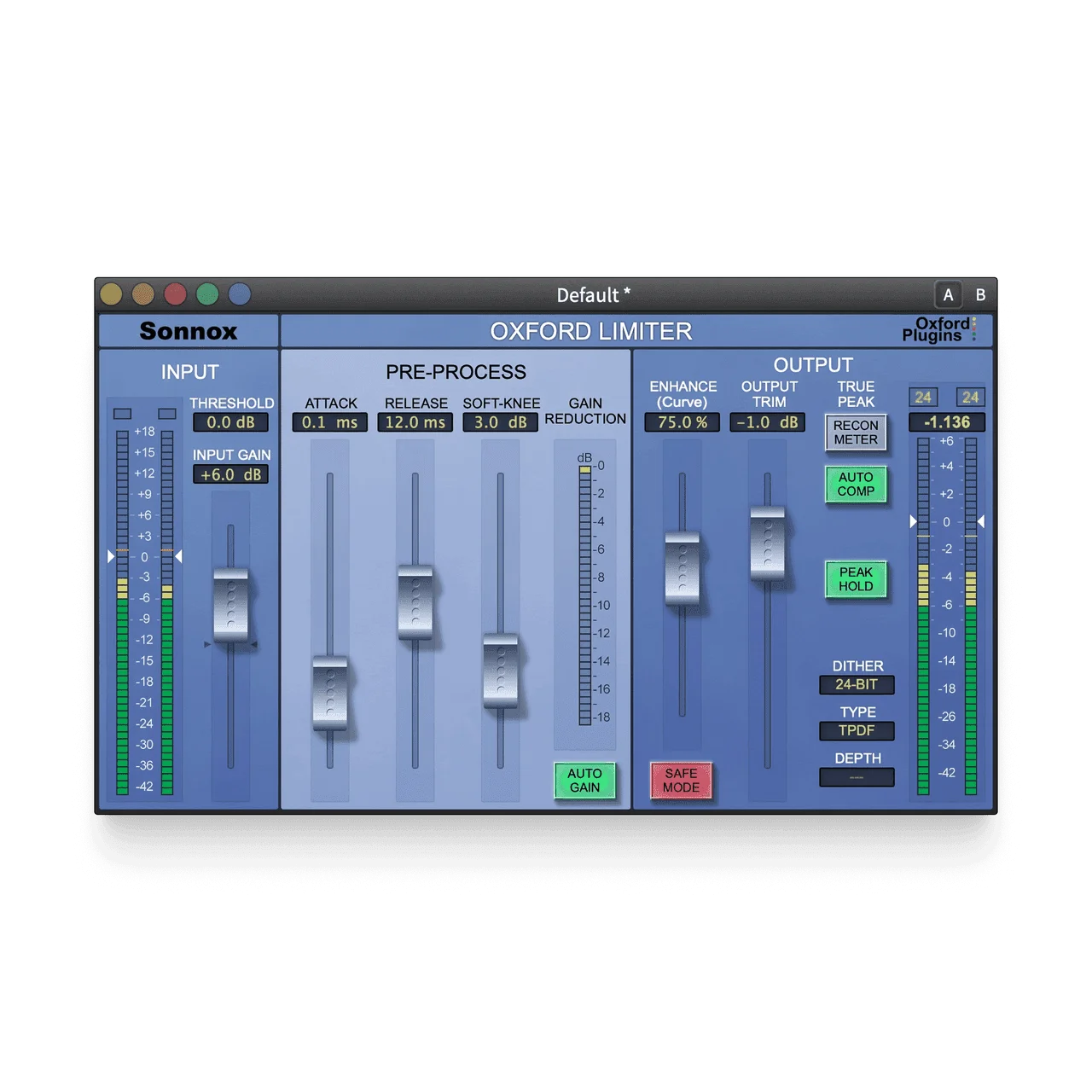Toggle AUTO COMP under True Peak
Viewport: 1092px width, 1092px height.
click(856, 485)
